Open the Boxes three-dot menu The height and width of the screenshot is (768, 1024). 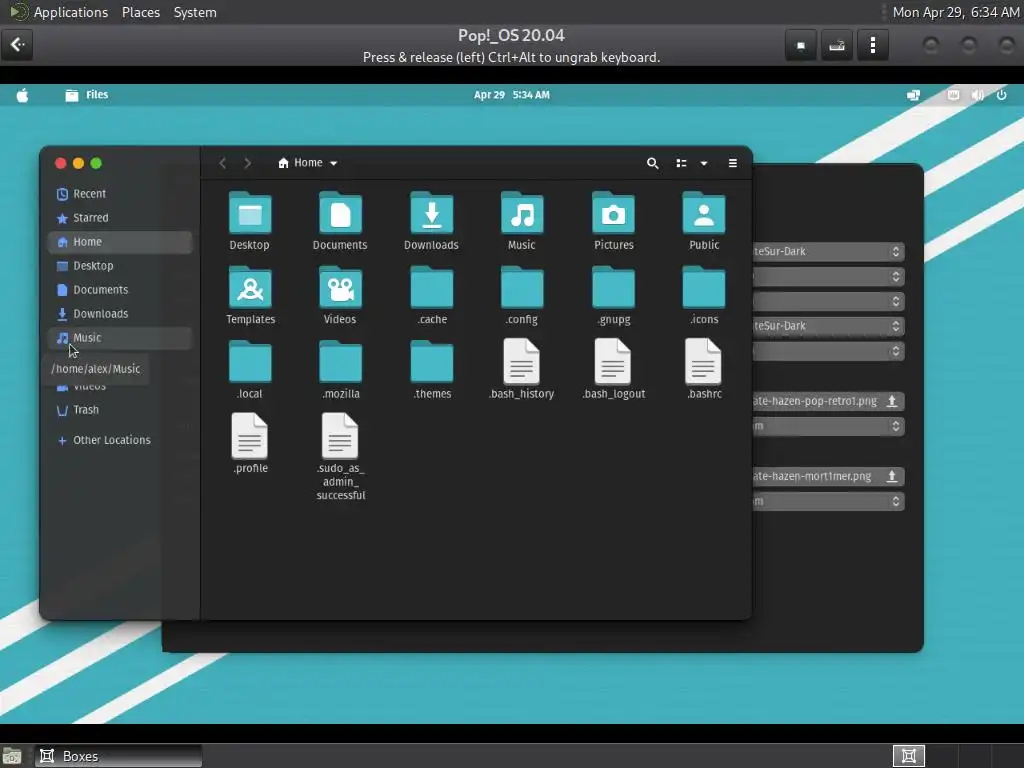tap(872, 45)
